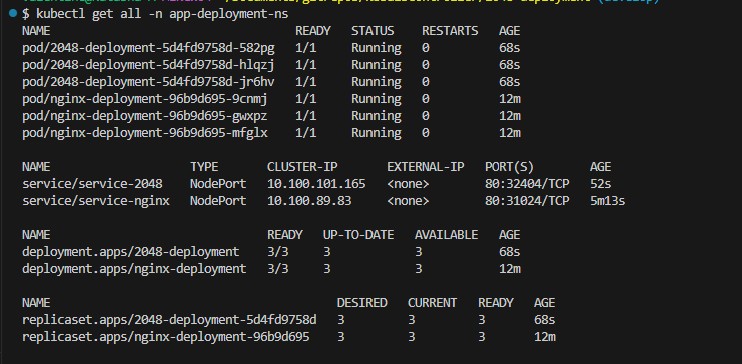Click 3/3 ready value of 2048-deployment
The height and width of the screenshot is (364, 742).
[x=277, y=252]
